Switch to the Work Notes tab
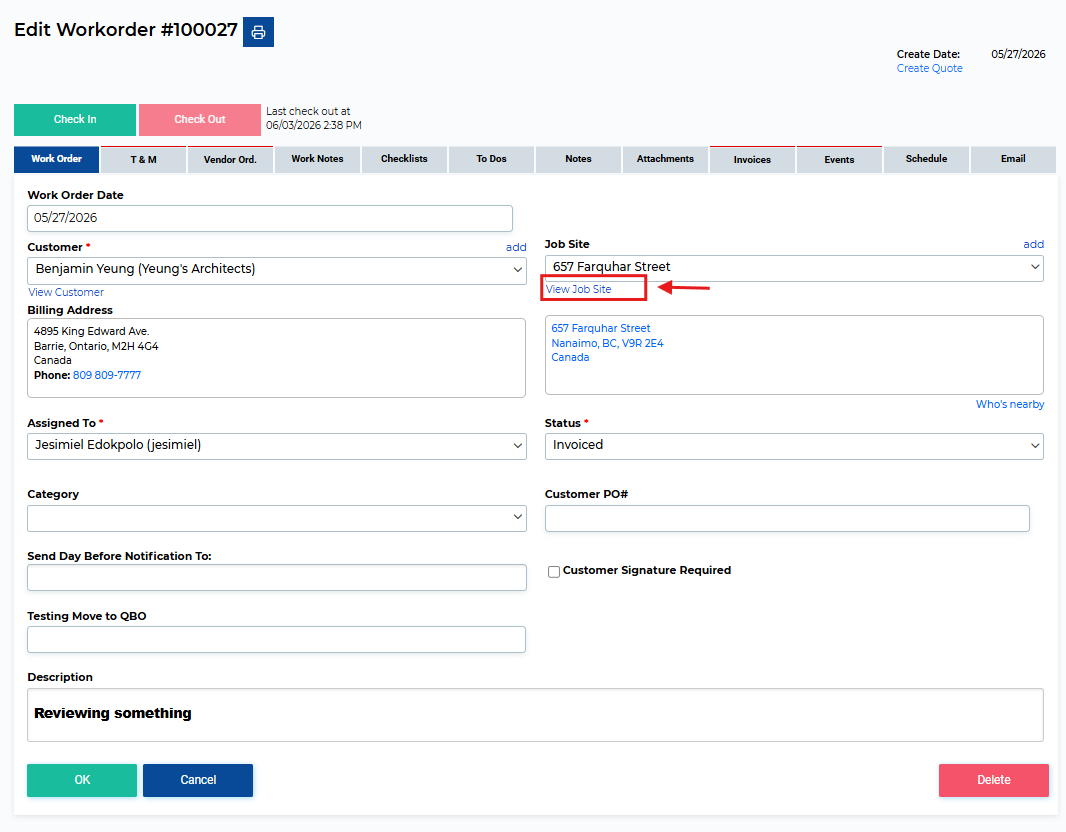Screen dimensions: 1066x832 tap(317, 159)
